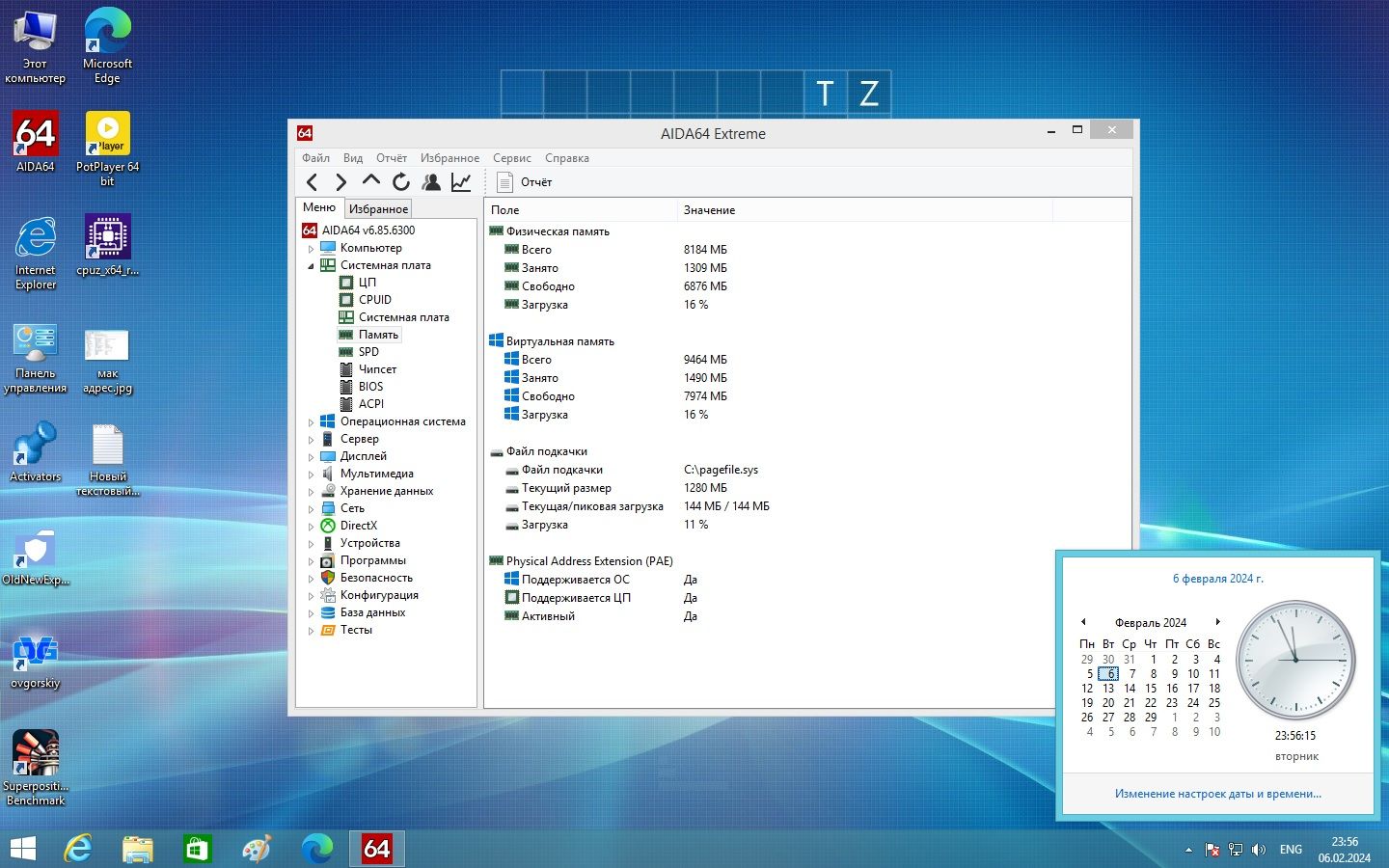Open File Explorer from the taskbar
1389x868 pixels.
[138, 849]
